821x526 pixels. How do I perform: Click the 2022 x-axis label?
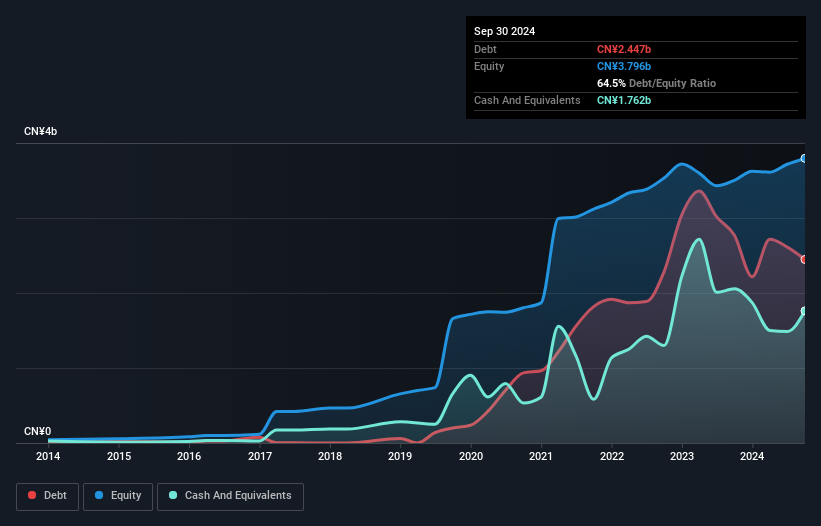(x=612, y=456)
